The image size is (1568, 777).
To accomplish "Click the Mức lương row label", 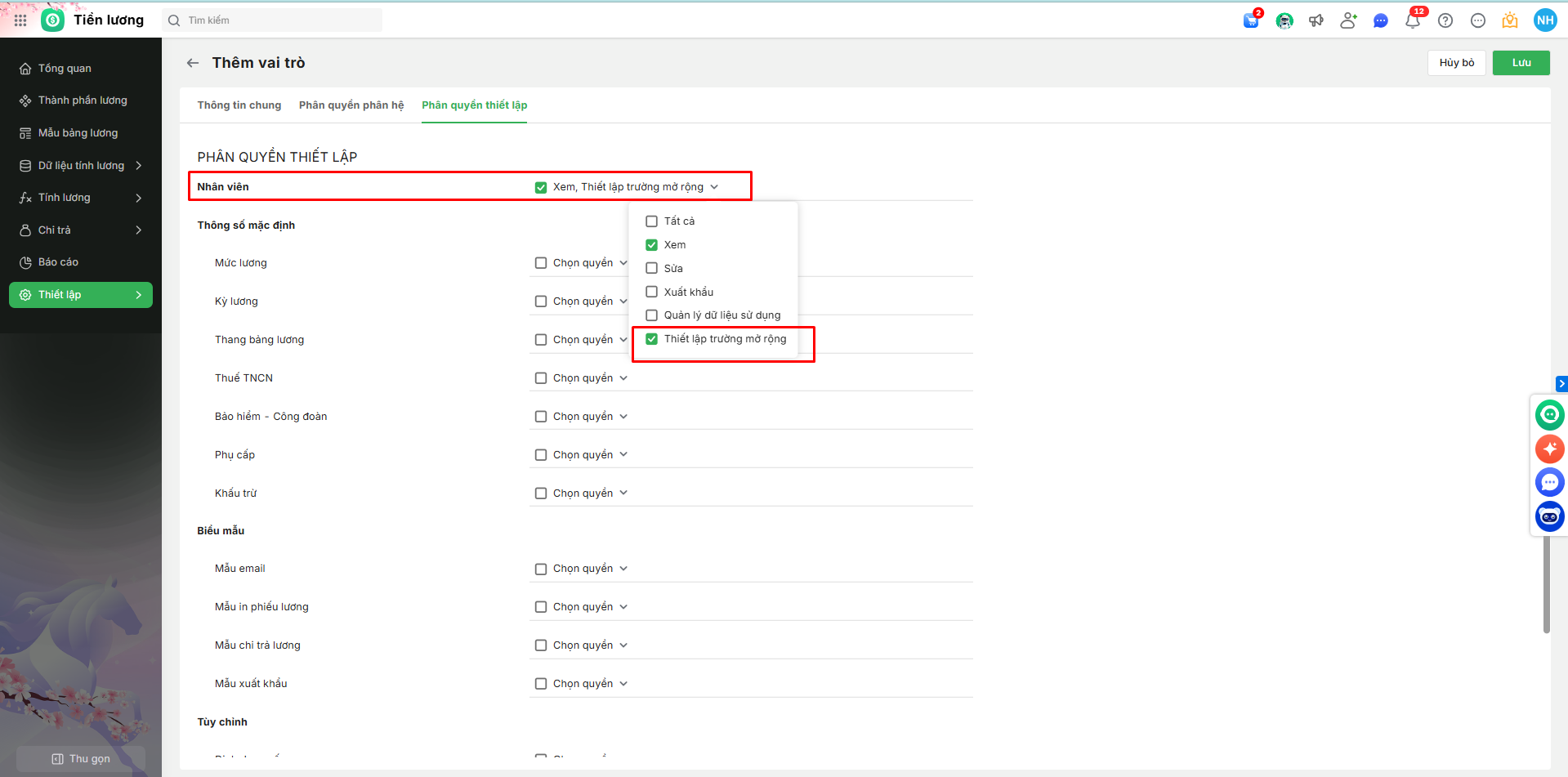I will (x=241, y=263).
